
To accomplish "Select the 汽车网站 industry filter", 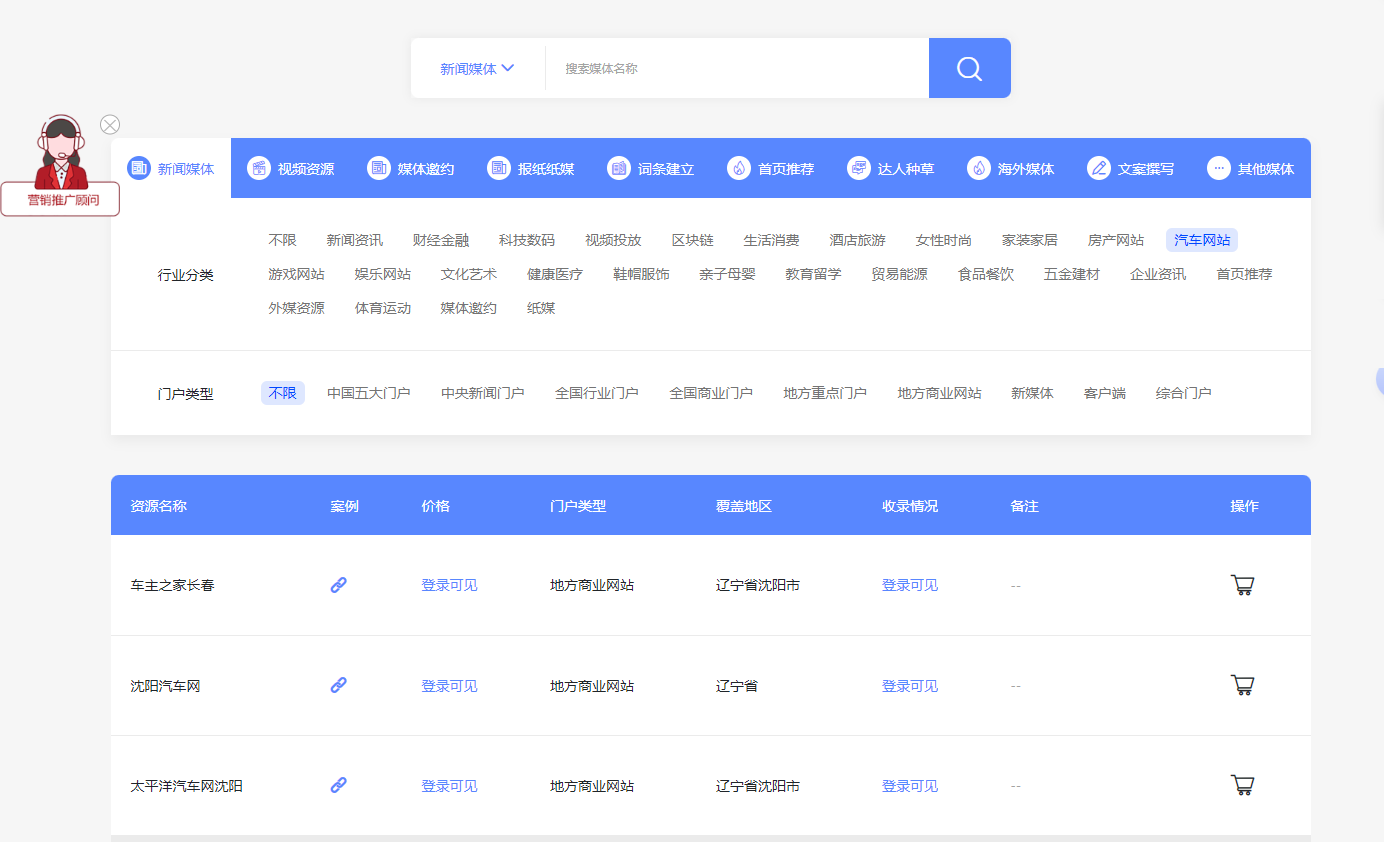I will pos(1202,241).
